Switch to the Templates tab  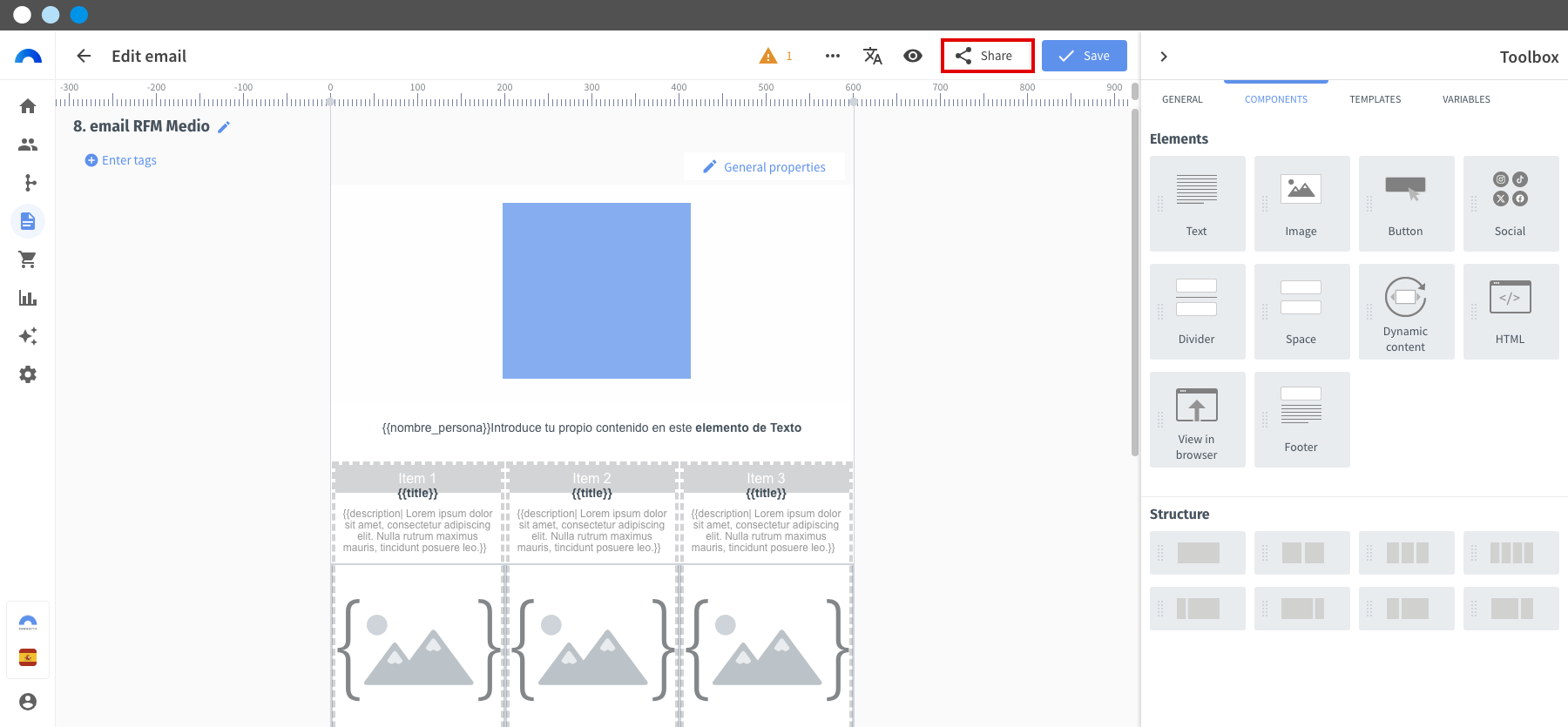(1375, 99)
